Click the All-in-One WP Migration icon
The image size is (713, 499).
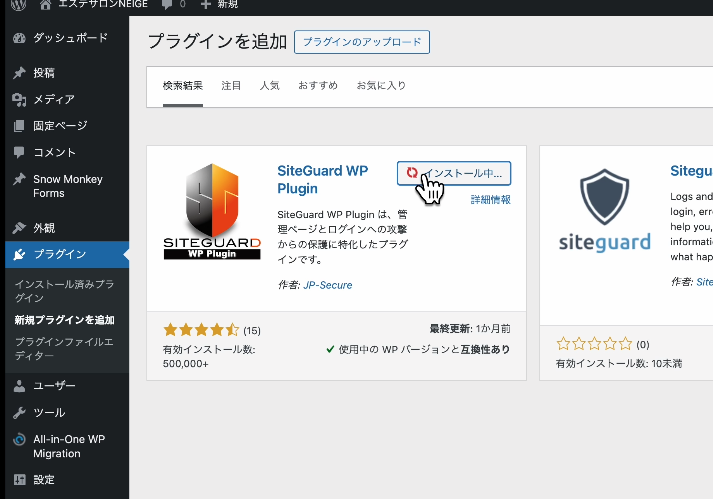[x=19, y=439]
